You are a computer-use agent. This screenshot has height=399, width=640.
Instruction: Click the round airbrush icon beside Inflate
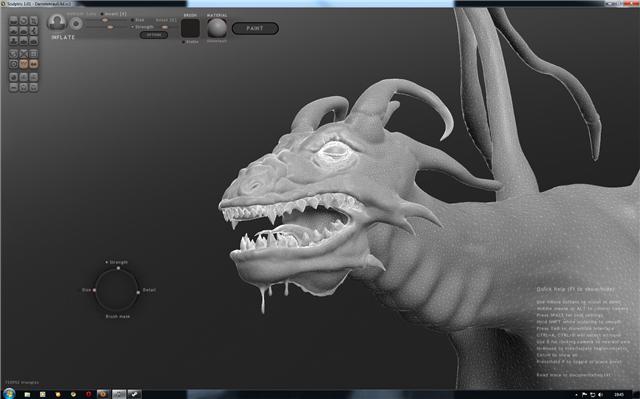click(x=76, y=24)
